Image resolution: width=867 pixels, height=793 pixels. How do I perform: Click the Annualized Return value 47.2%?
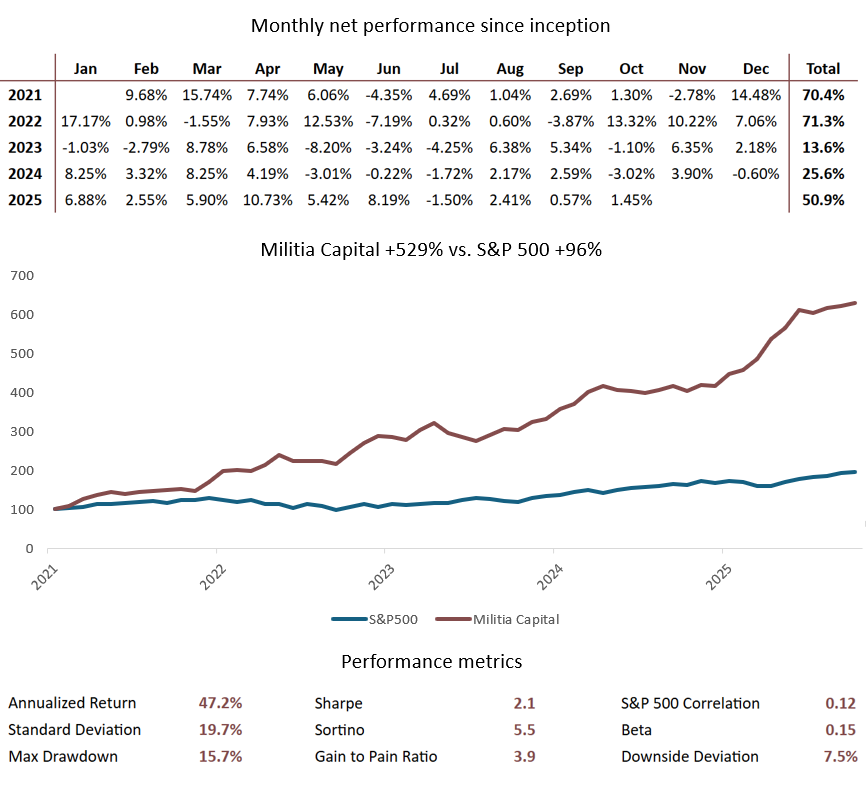click(220, 703)
